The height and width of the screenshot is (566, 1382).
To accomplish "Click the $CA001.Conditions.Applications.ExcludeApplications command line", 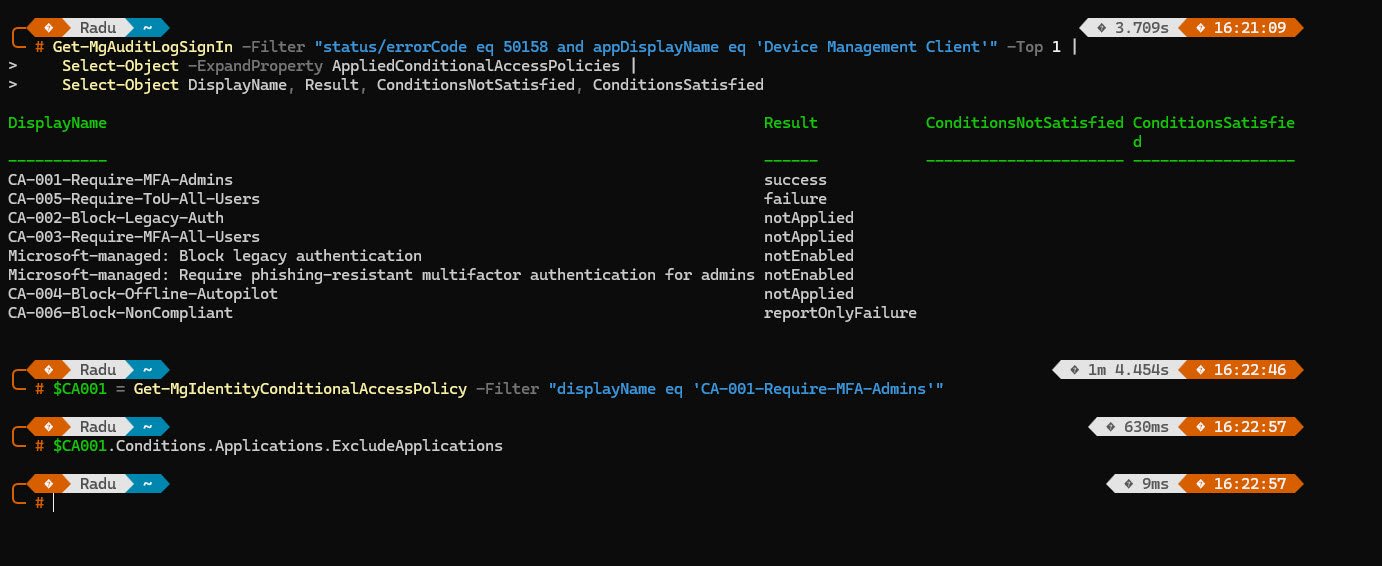I will click(x=277, y=446).
